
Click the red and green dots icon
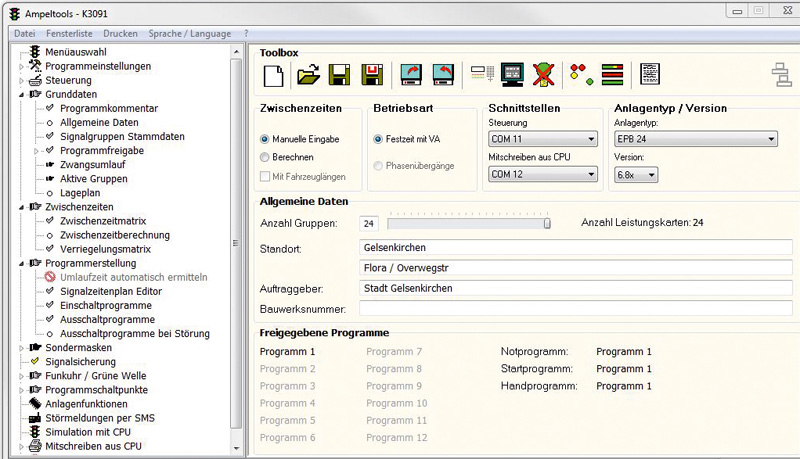pos(579,74)
